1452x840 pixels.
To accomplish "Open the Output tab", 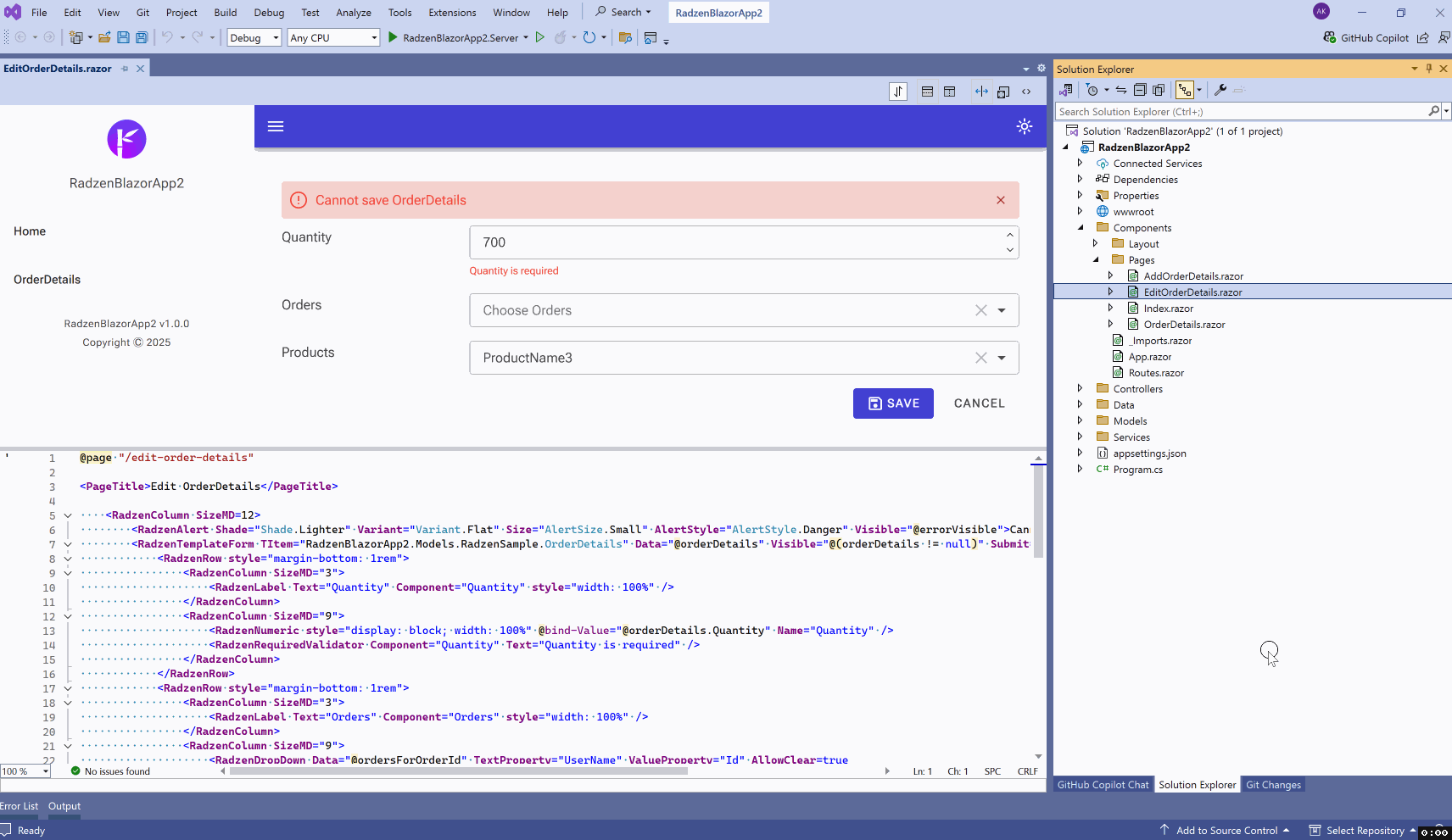I will (x=64, y=806).
